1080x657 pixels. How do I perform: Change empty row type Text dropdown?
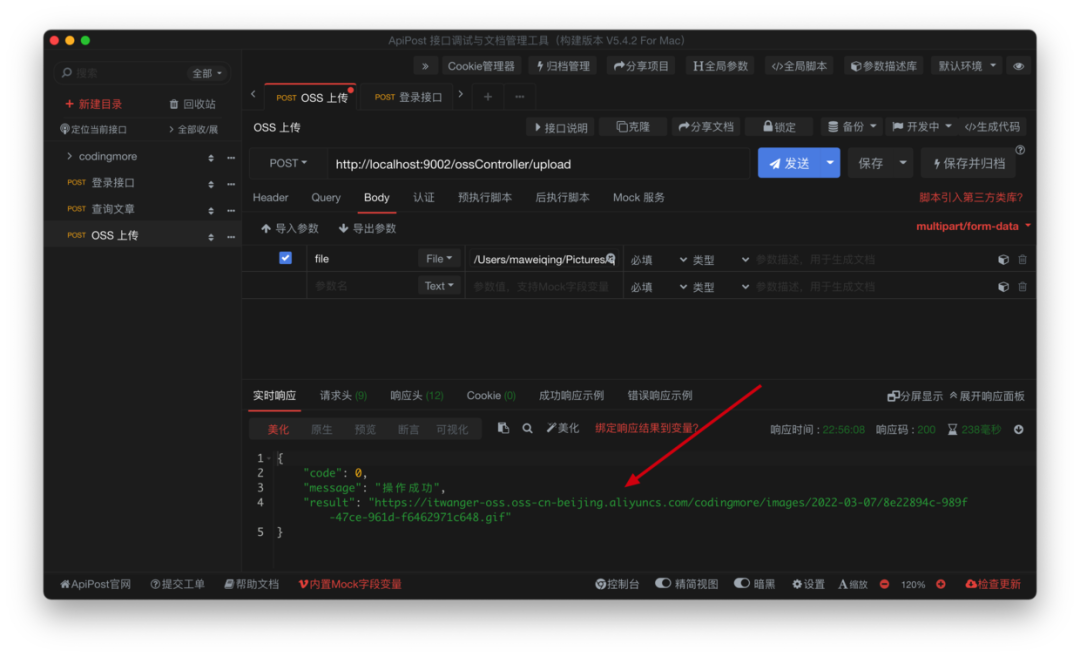[x=438, y=286]
